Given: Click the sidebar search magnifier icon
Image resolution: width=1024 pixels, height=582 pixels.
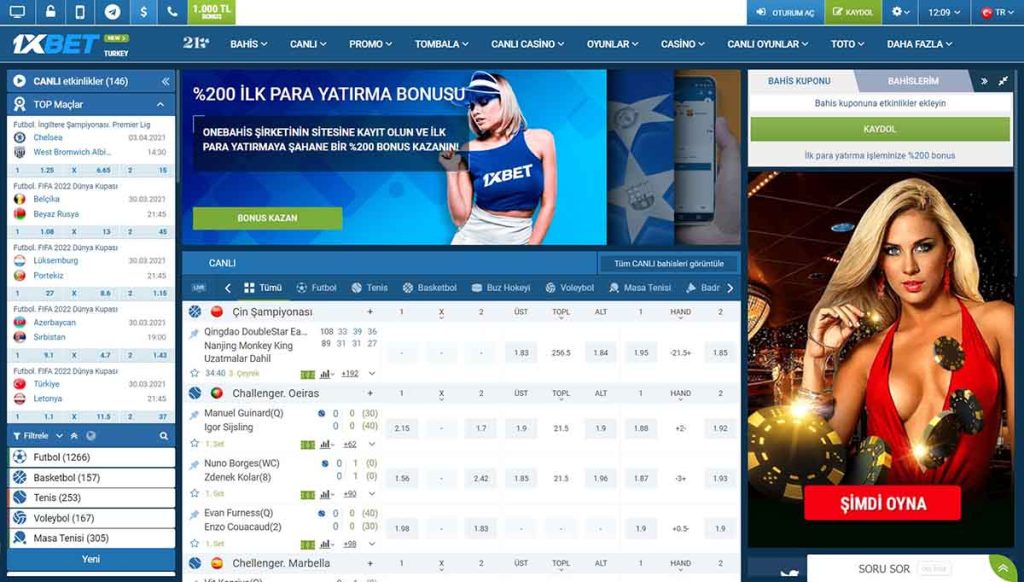Looking at the screenshot, I should [x=163, y=436].
